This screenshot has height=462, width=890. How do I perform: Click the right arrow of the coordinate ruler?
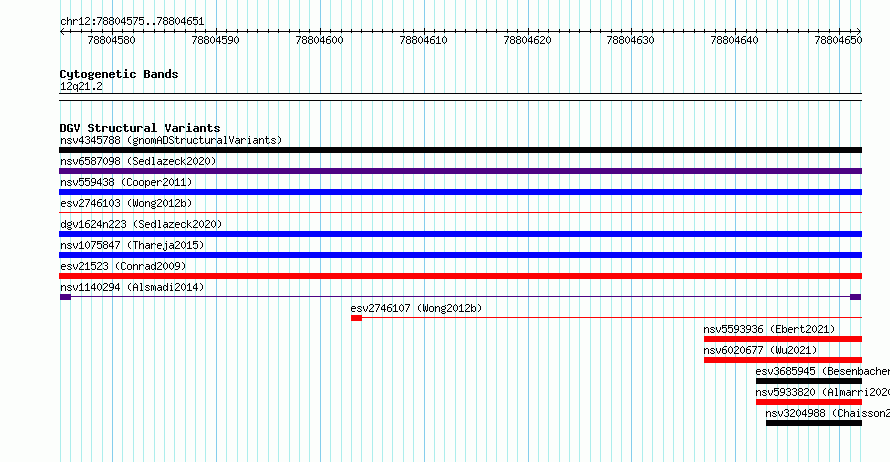point(859,32)
